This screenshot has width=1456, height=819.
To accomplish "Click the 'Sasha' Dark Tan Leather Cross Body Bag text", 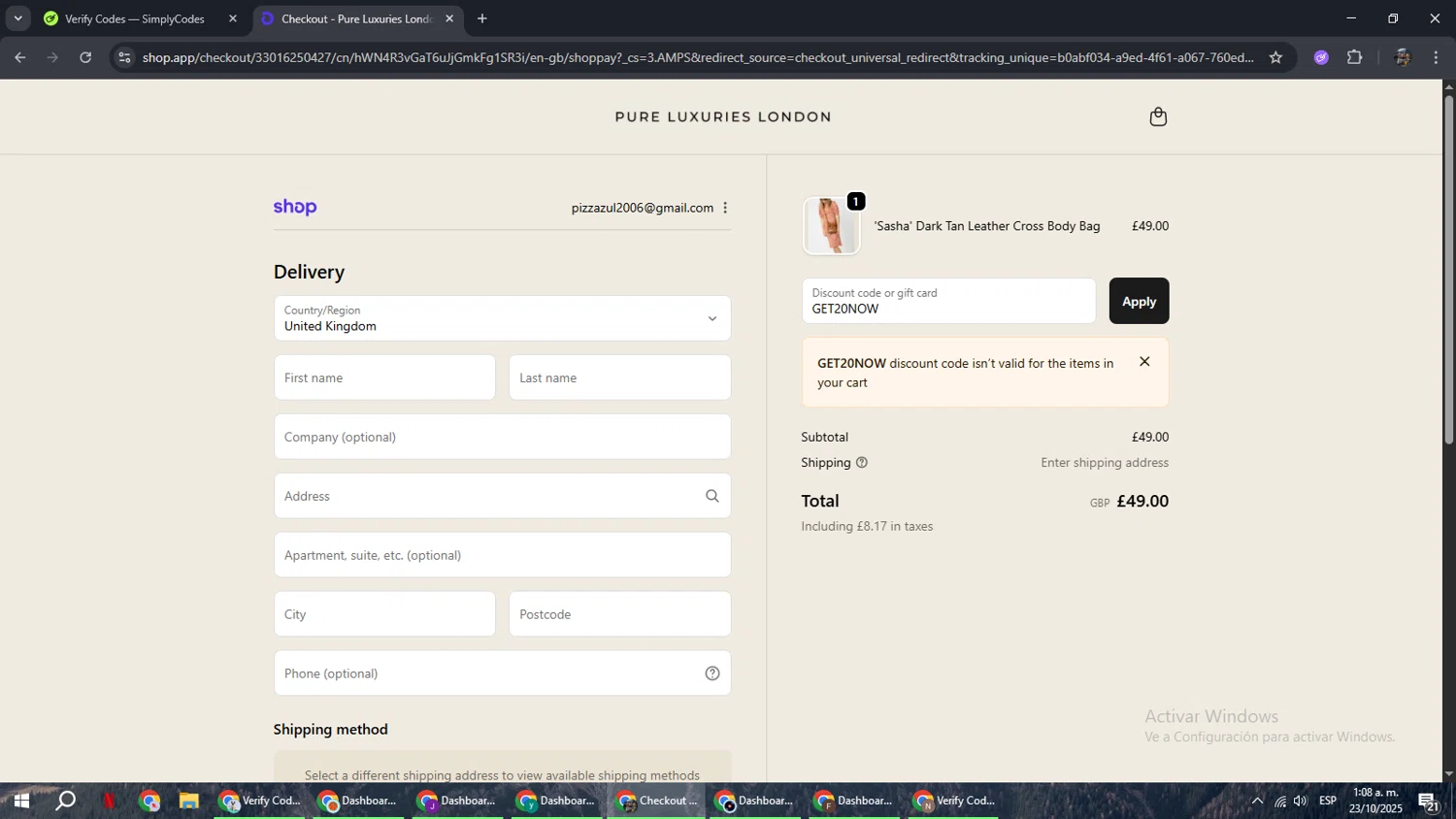I will 987,226.
